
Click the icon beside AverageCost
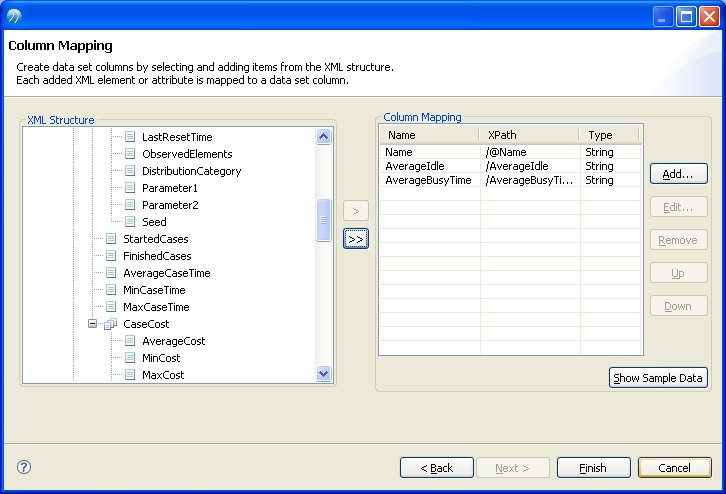point(130,341)
